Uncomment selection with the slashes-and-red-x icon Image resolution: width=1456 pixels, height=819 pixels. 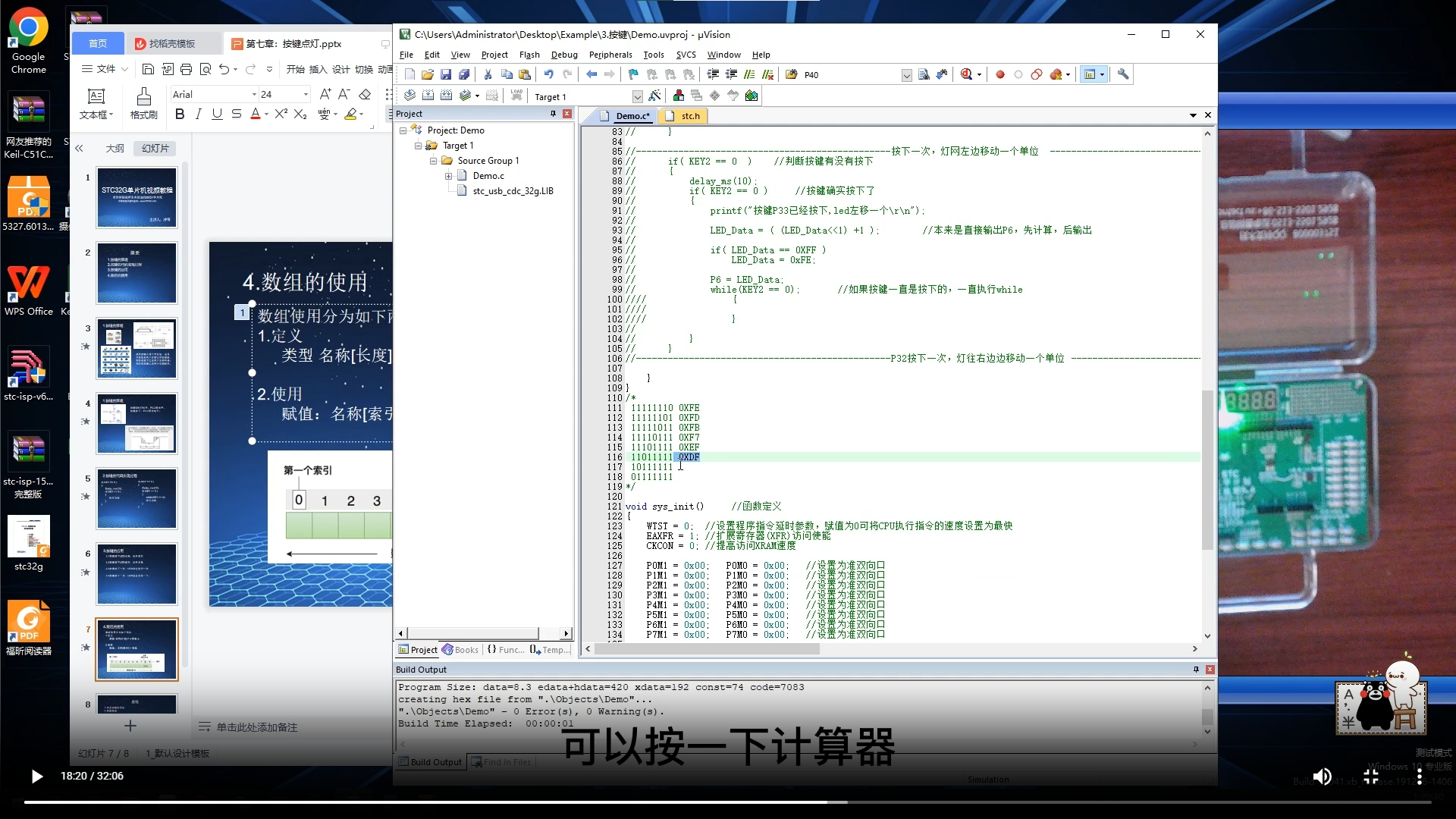coord(767,74)
